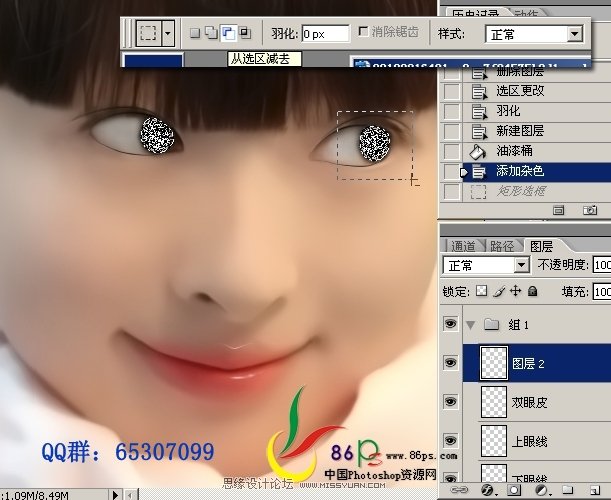Viewport: 611px width, 500px height.
Task: Select the 上眼线 layer thumbnail
Action: pos(494,441)
